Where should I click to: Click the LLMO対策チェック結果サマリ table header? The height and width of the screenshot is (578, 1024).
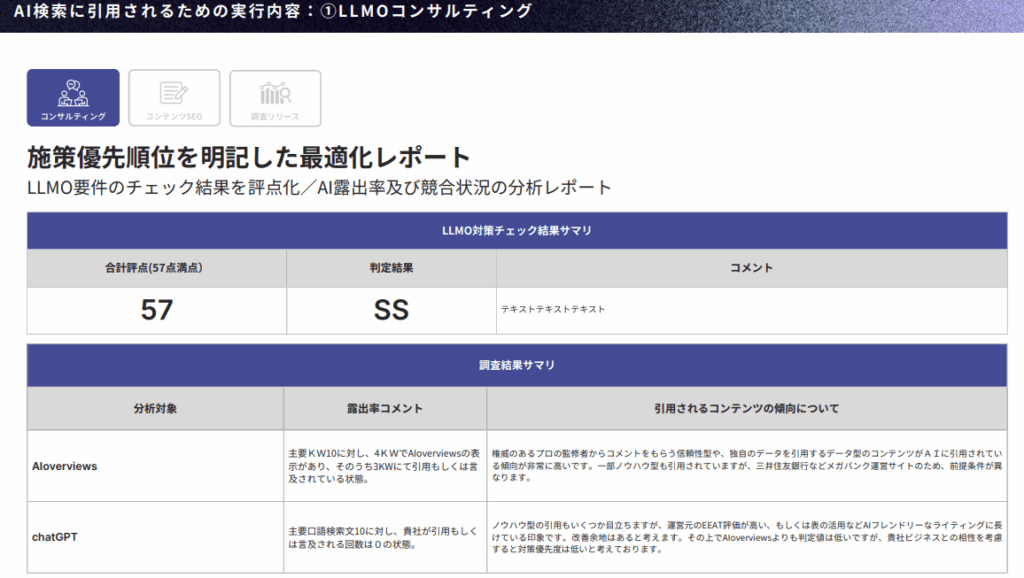(516, 231)
